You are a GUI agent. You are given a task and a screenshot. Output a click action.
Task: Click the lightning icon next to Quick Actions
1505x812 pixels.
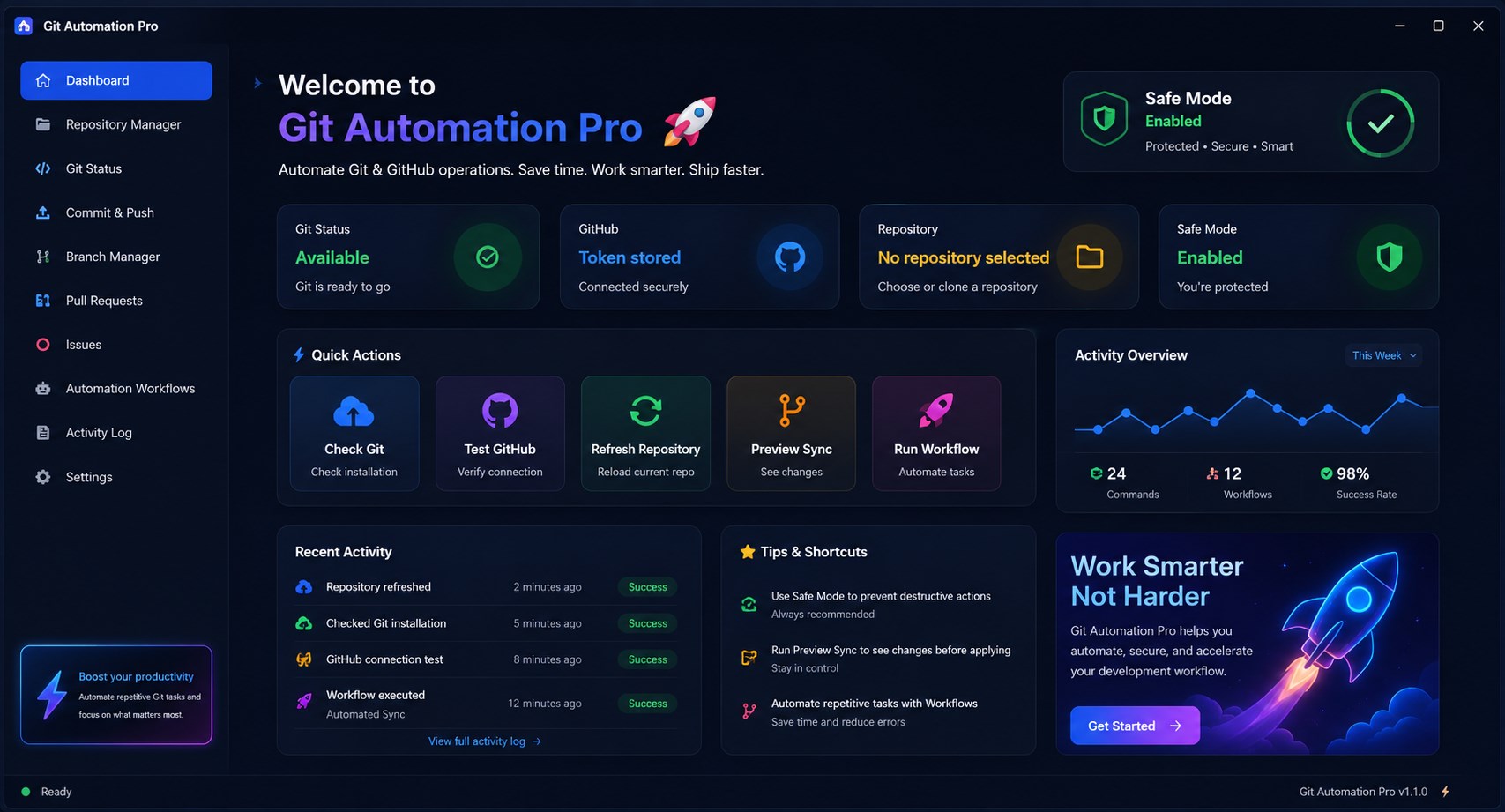pyautogui.click(x=299, y=354)
